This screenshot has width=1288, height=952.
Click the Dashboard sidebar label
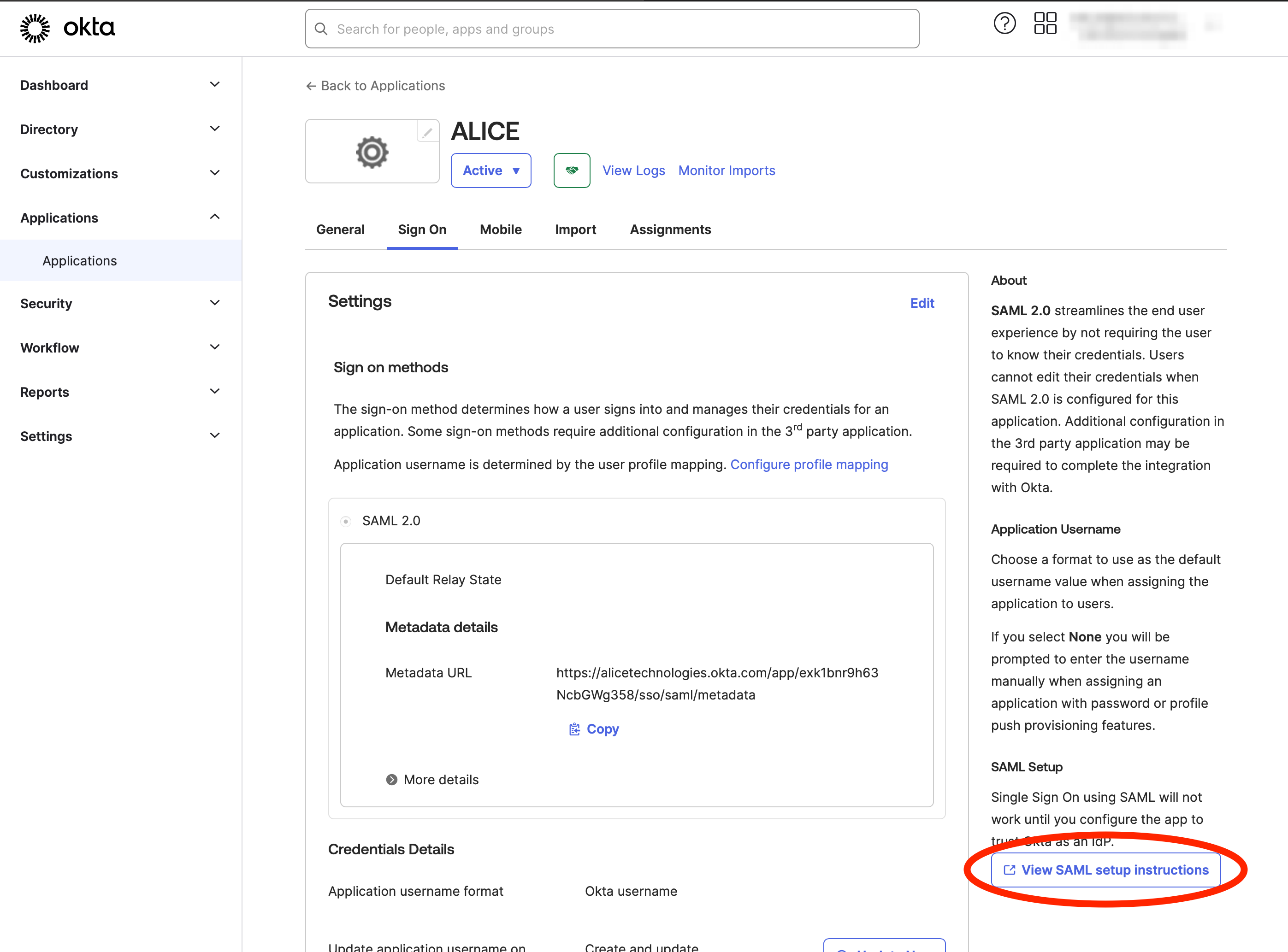click(x=54, y=85)
